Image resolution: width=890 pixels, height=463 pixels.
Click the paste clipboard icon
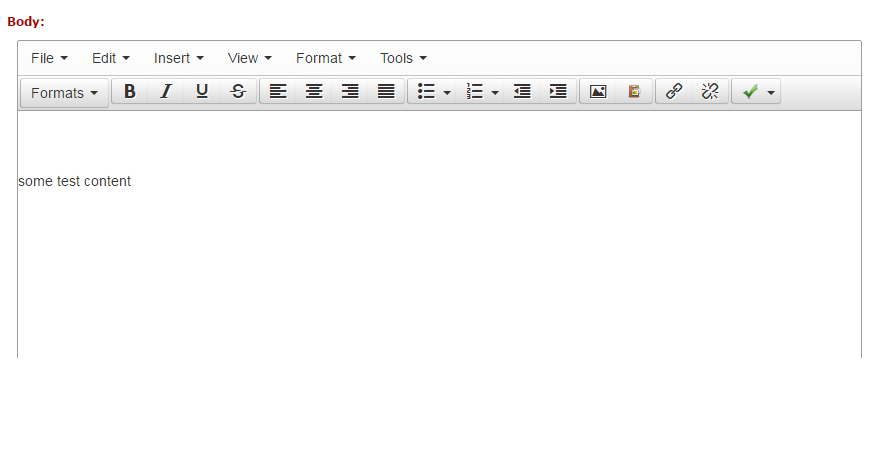[634, 91]
